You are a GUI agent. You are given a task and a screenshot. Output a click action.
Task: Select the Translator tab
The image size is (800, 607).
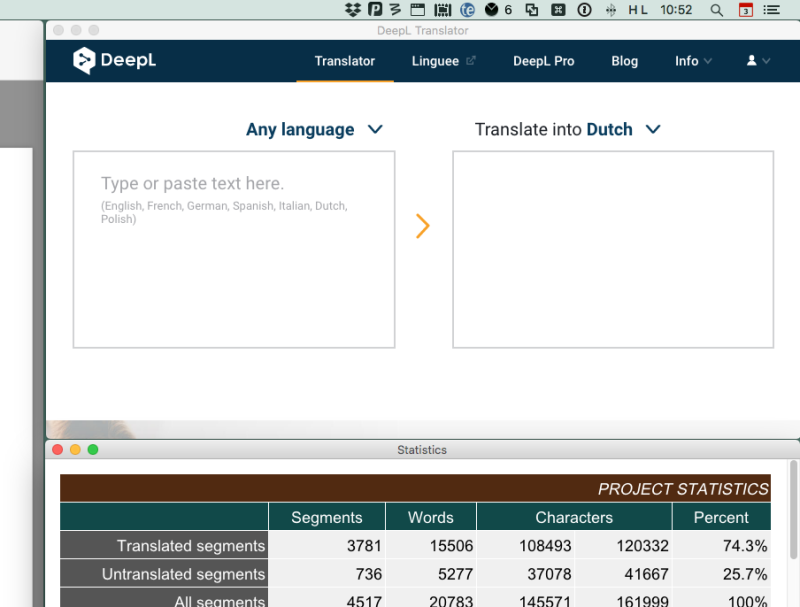click(x=344, y=61)
